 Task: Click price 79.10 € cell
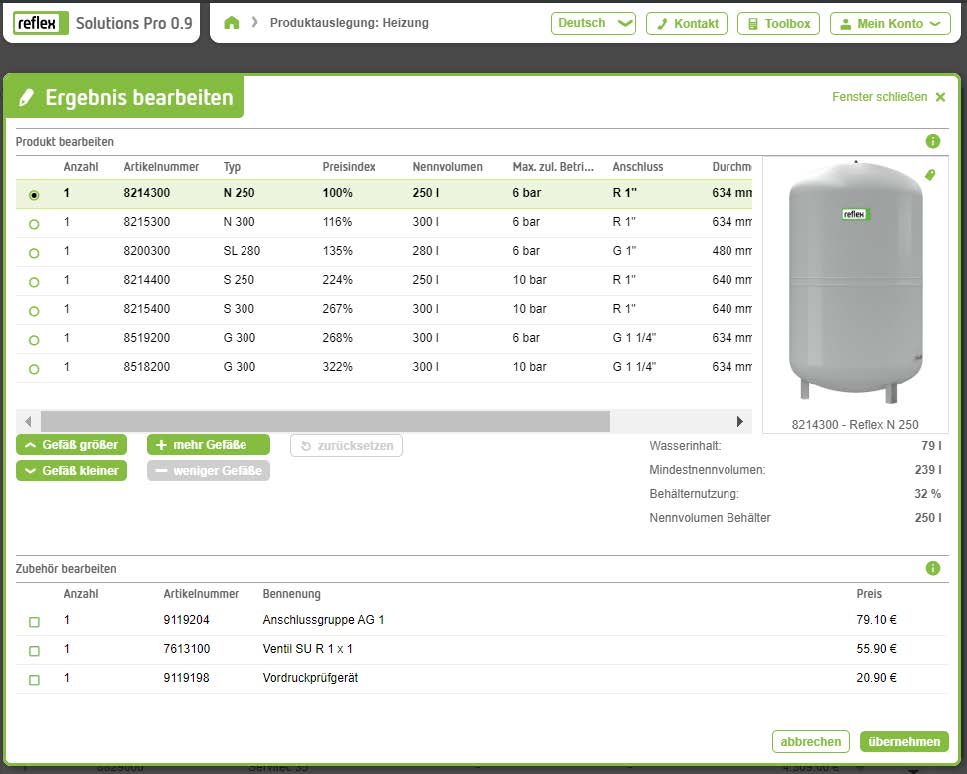[876, 620]
